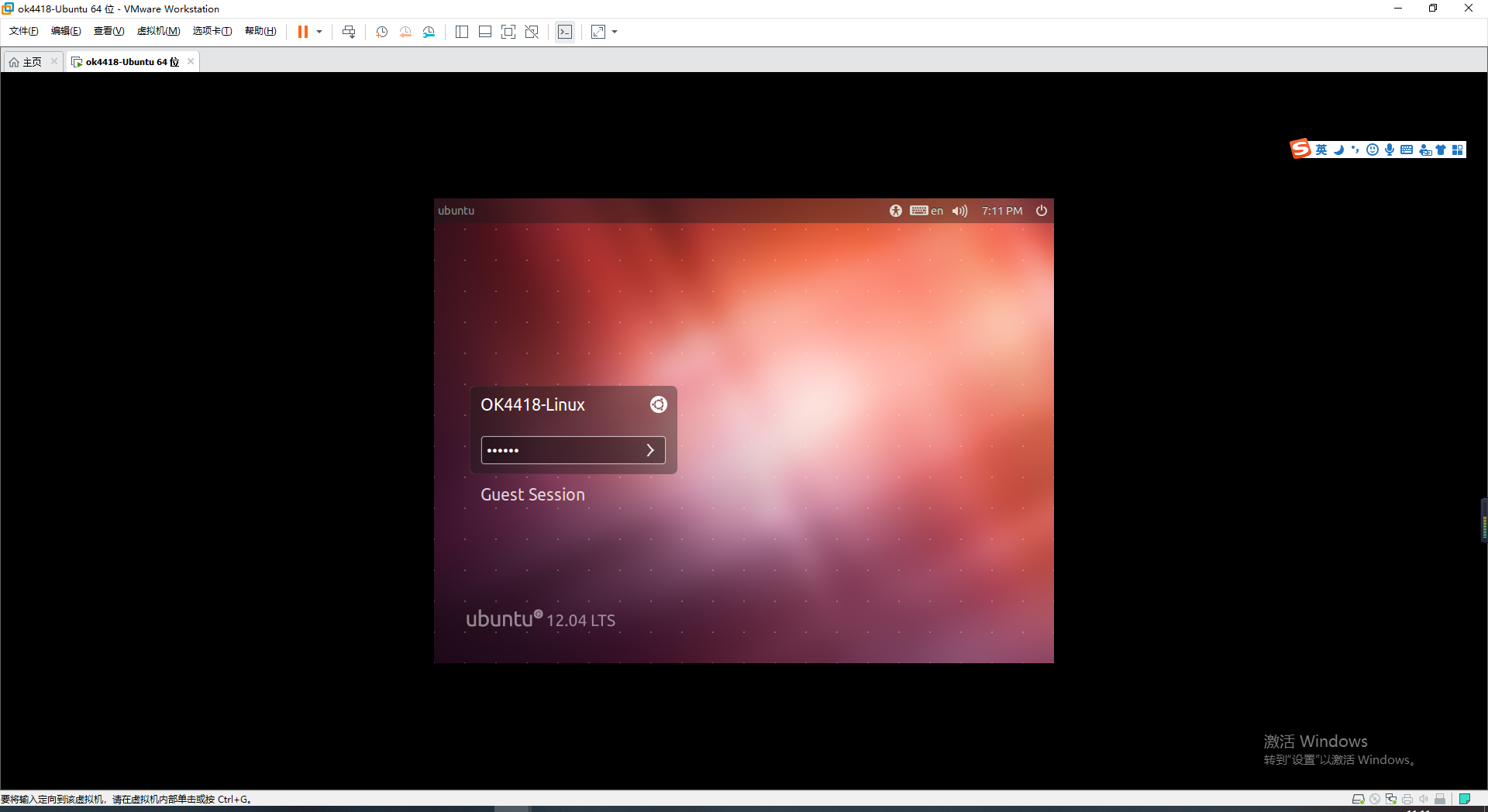Open the Sogou soft keyboard
The height and width of the screenshot is (812, 1488).
(x=1407, y=150)
